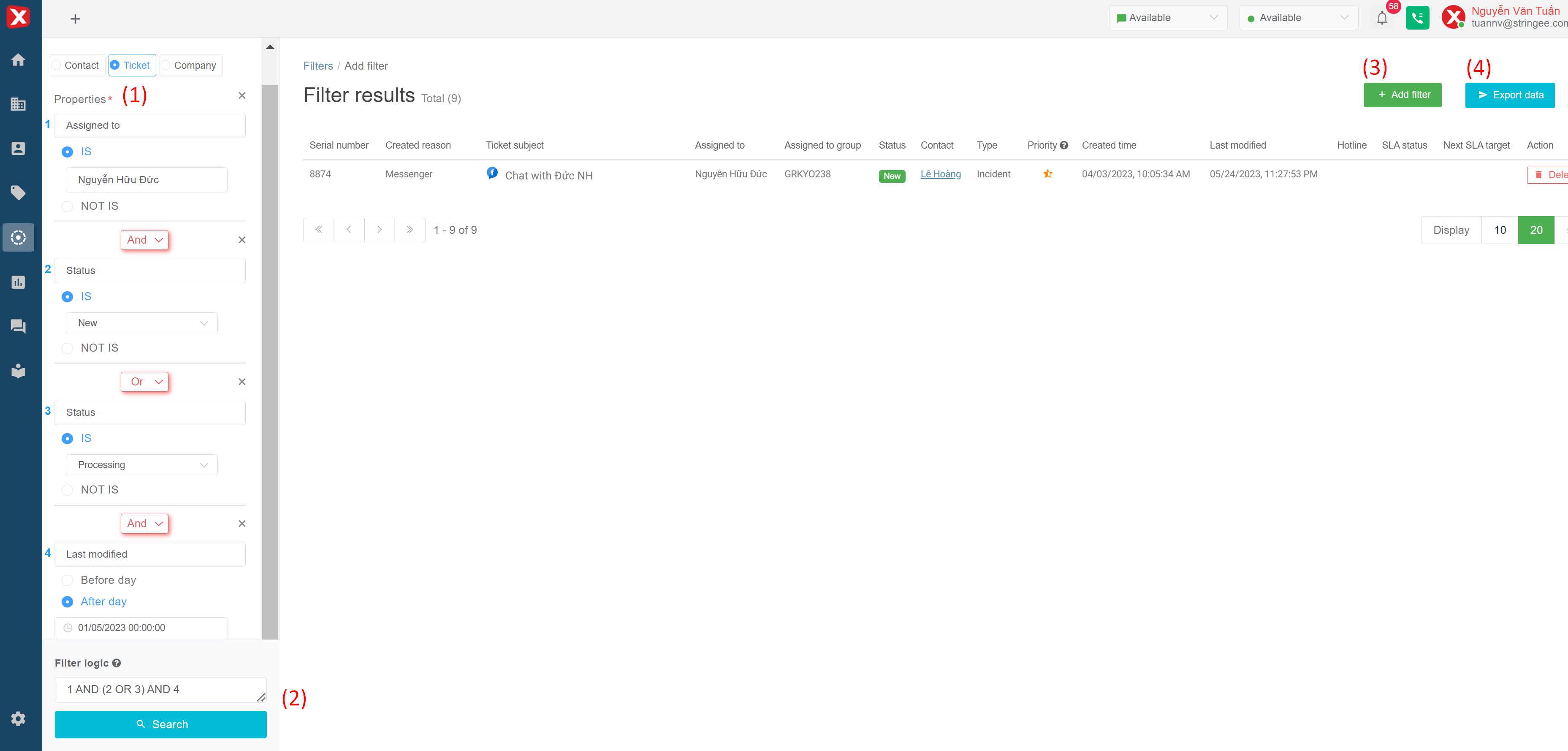Open the Lê Hoàng contact link
The height and width of the screenshot is (751, 1568).
pyautogui.click(x=941, y=174)
